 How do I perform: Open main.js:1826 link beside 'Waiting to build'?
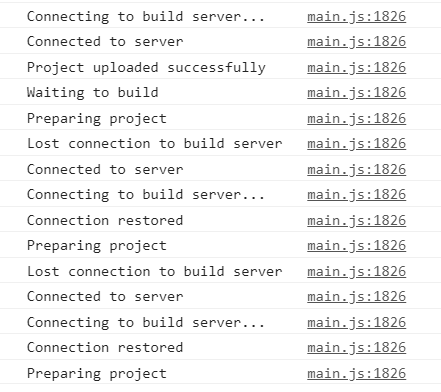pyautogui.click(x=356, y=92)
